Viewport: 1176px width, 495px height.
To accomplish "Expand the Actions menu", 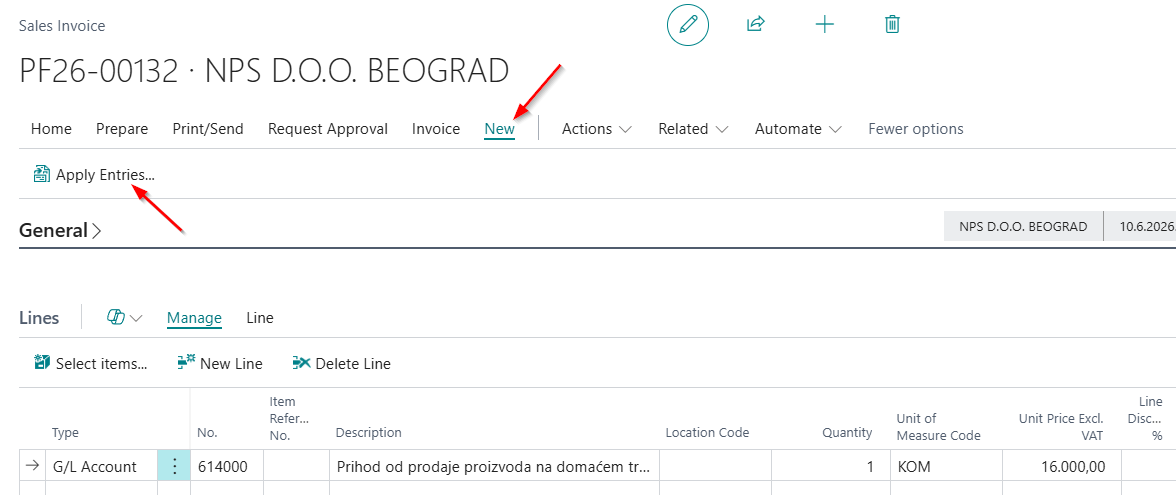I will [597, 129].
